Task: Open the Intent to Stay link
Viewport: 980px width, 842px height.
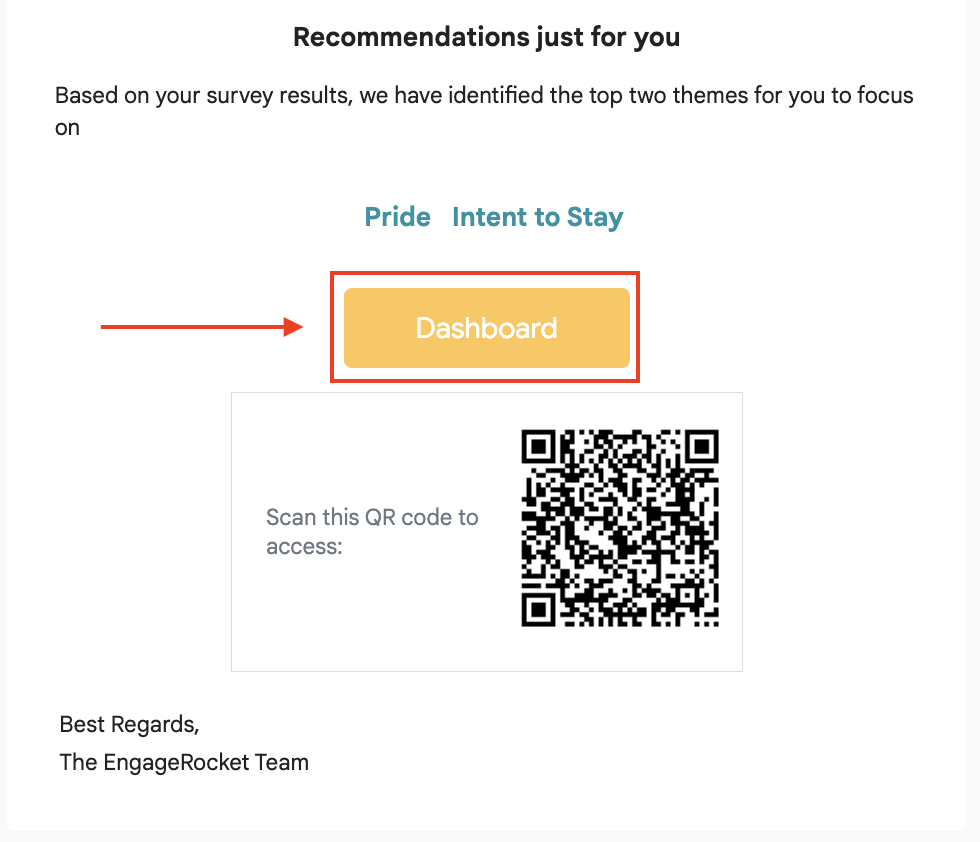Action: click(x=538, y=217)
